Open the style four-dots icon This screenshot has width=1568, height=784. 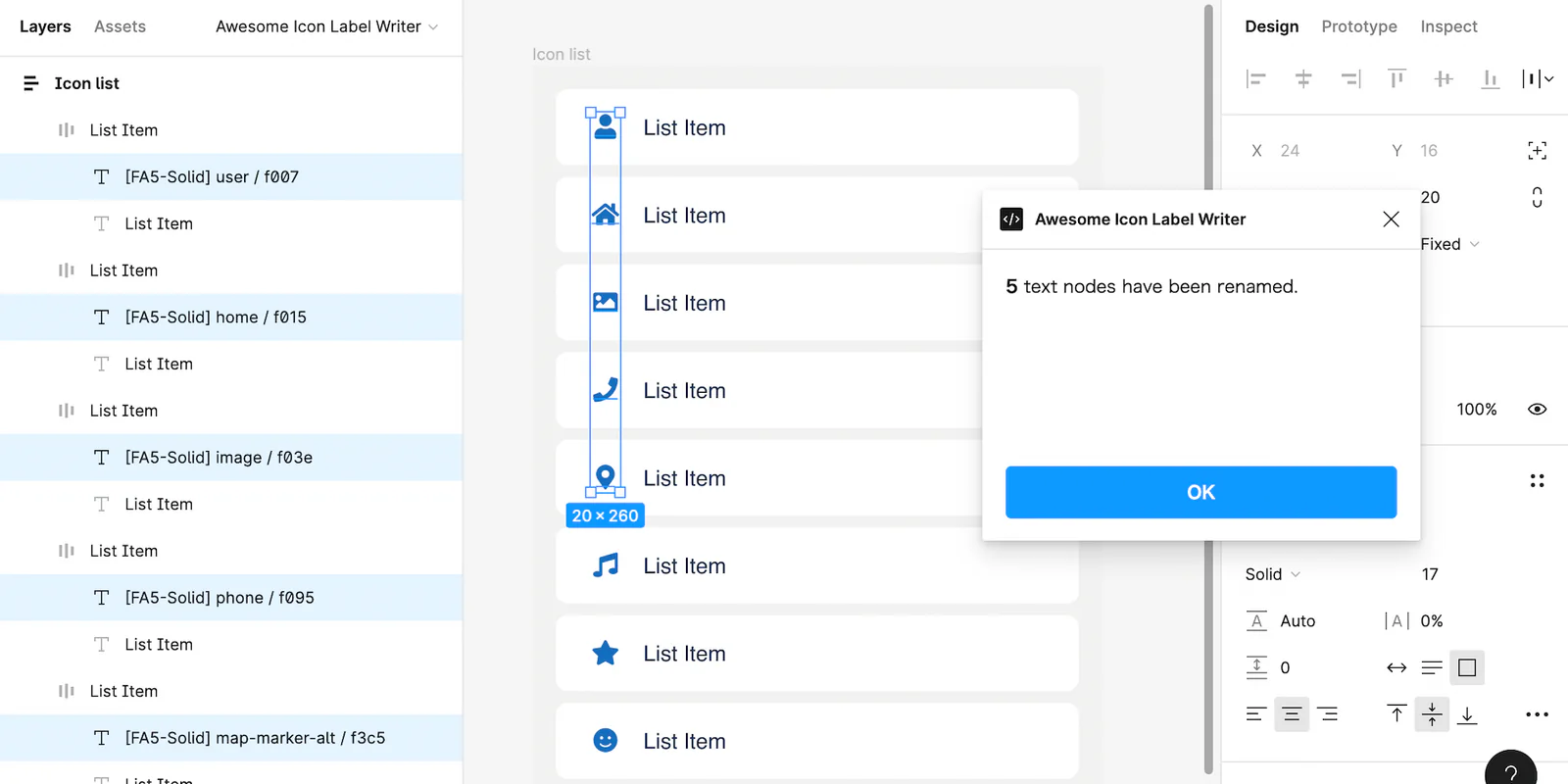(1538, 480)
